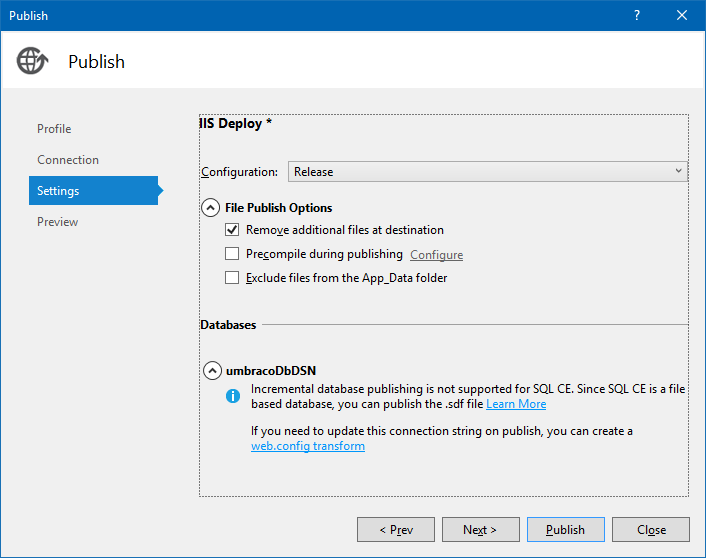Collapse the File Publish Options section
Screen dimensions: 706x558
click(211, 208)
